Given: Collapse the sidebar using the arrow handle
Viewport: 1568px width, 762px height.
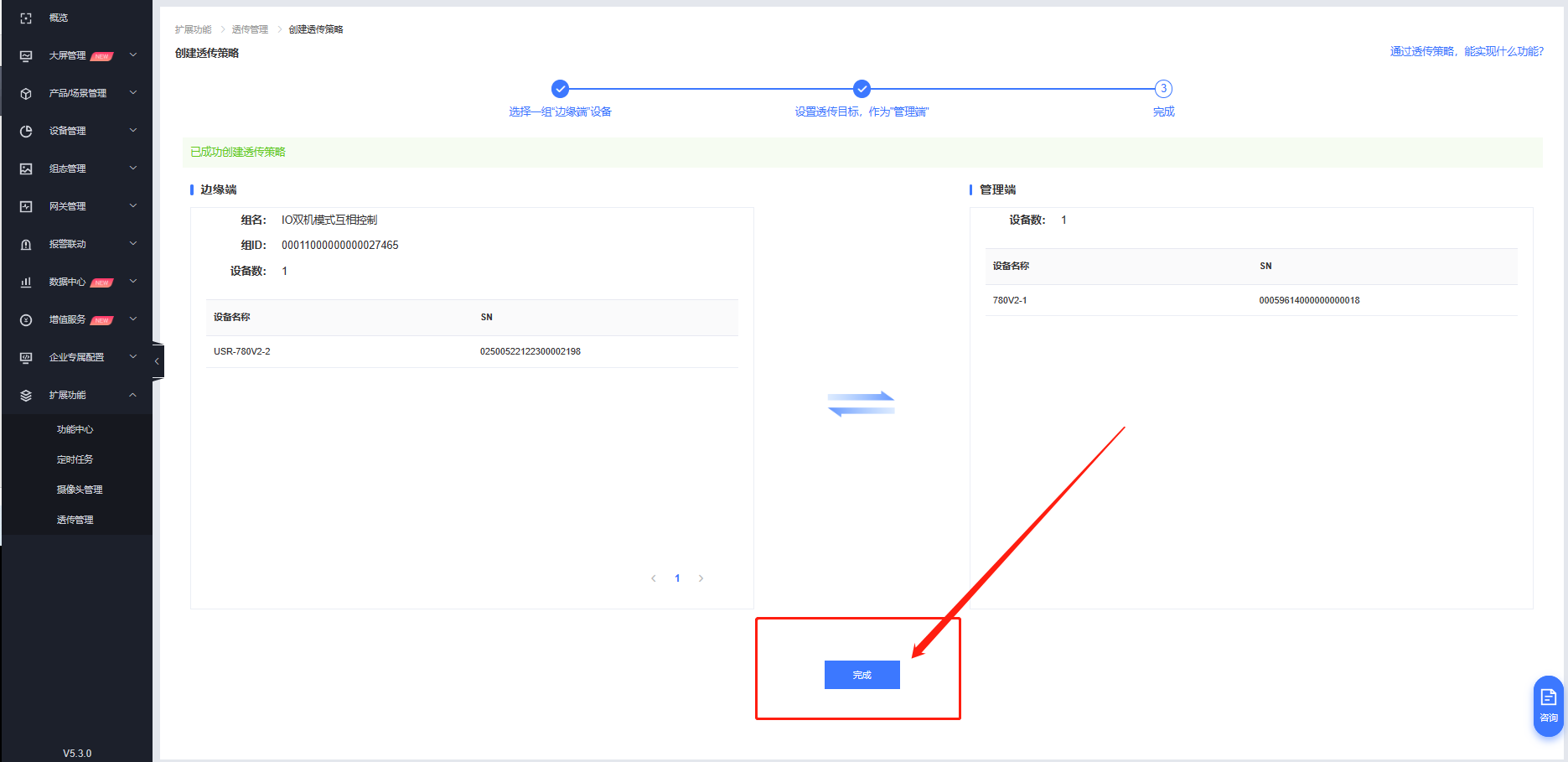Looking at the screenshot, I should pyautogui.click(x=157, y=361).
